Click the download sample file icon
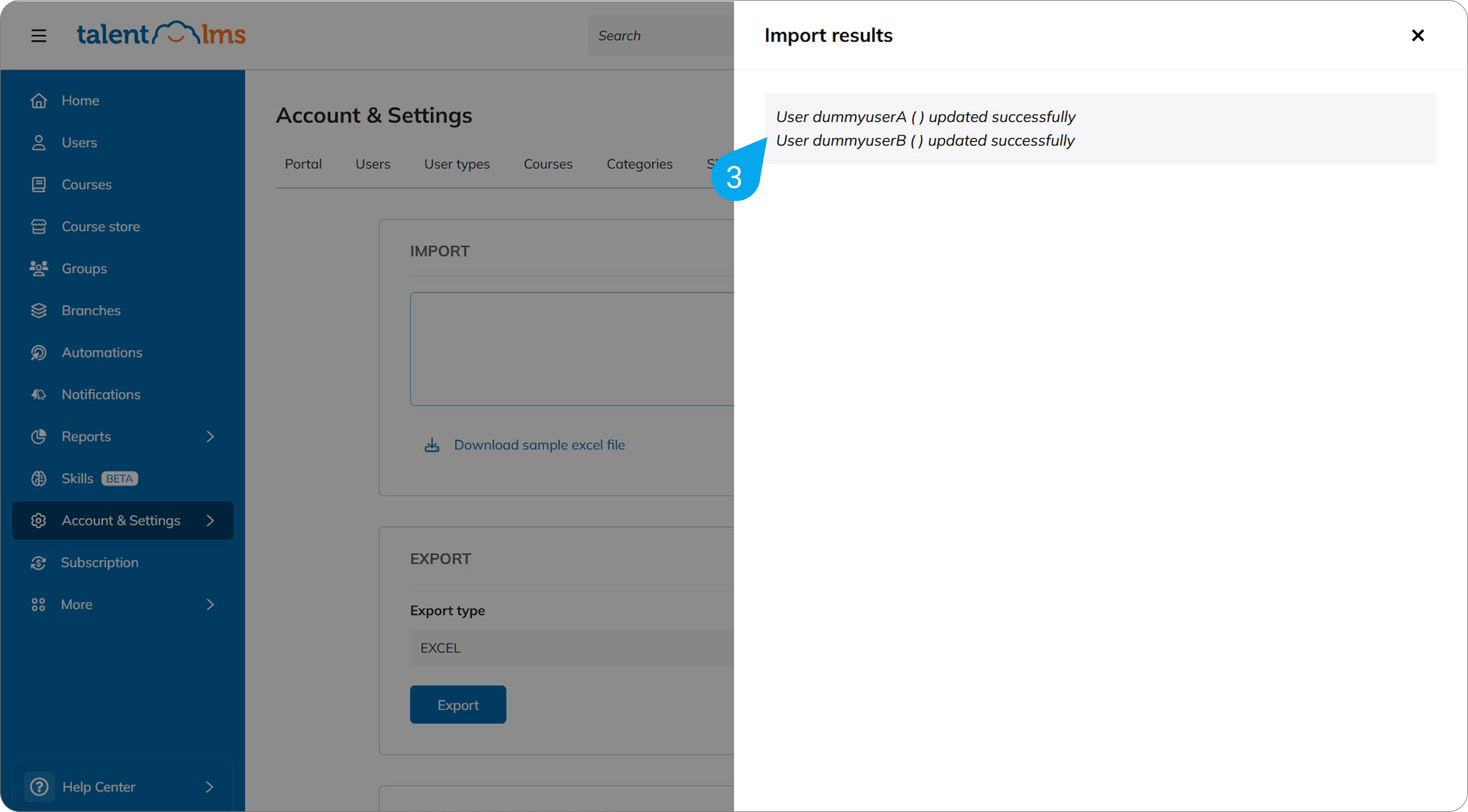Image resolution: width=1468 pixels, height=812 pixels. (432, 445)
